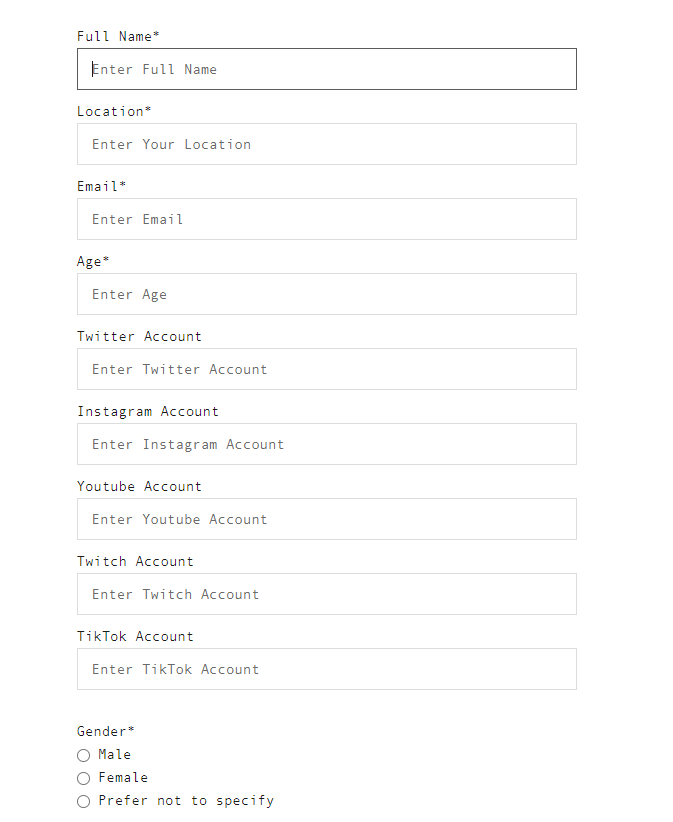Screen dimensions: 673x822
Task: Click the Full Name* label
Action: 118,37
